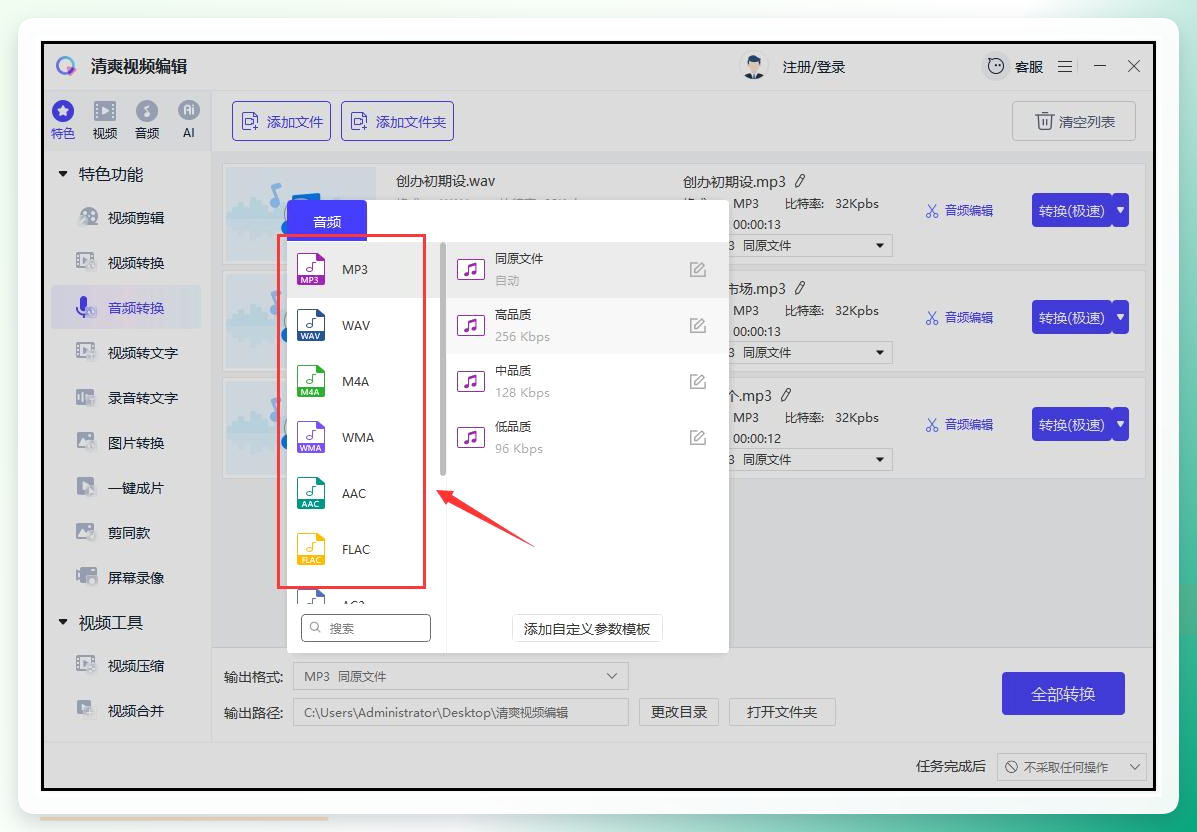Choose the 中品质 music note icon

(471, 381)
